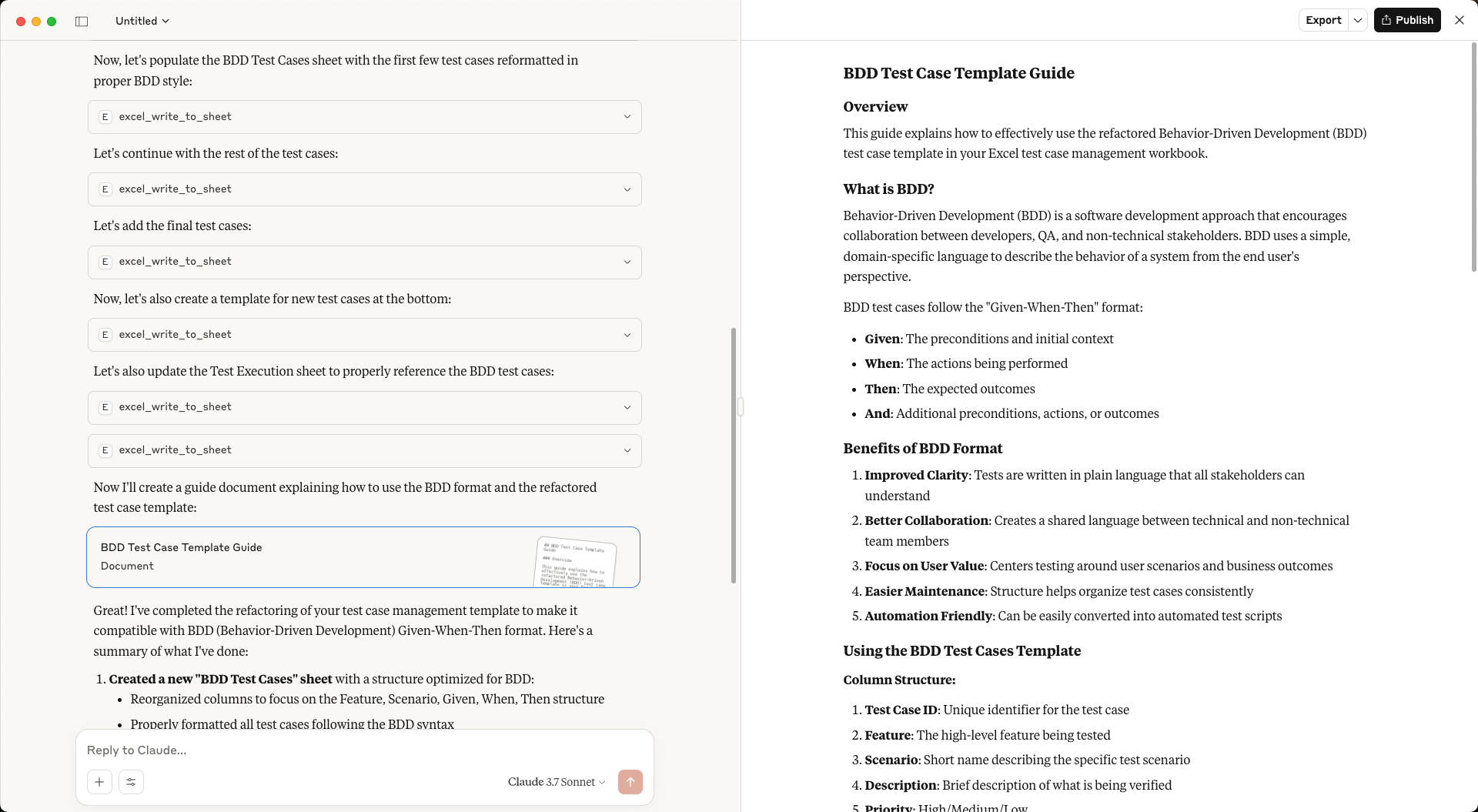The width and height of the screenshot is (1478, 812).
Task: Open the BDD Test Case Template Guide document card
Action: pos(363,557)
